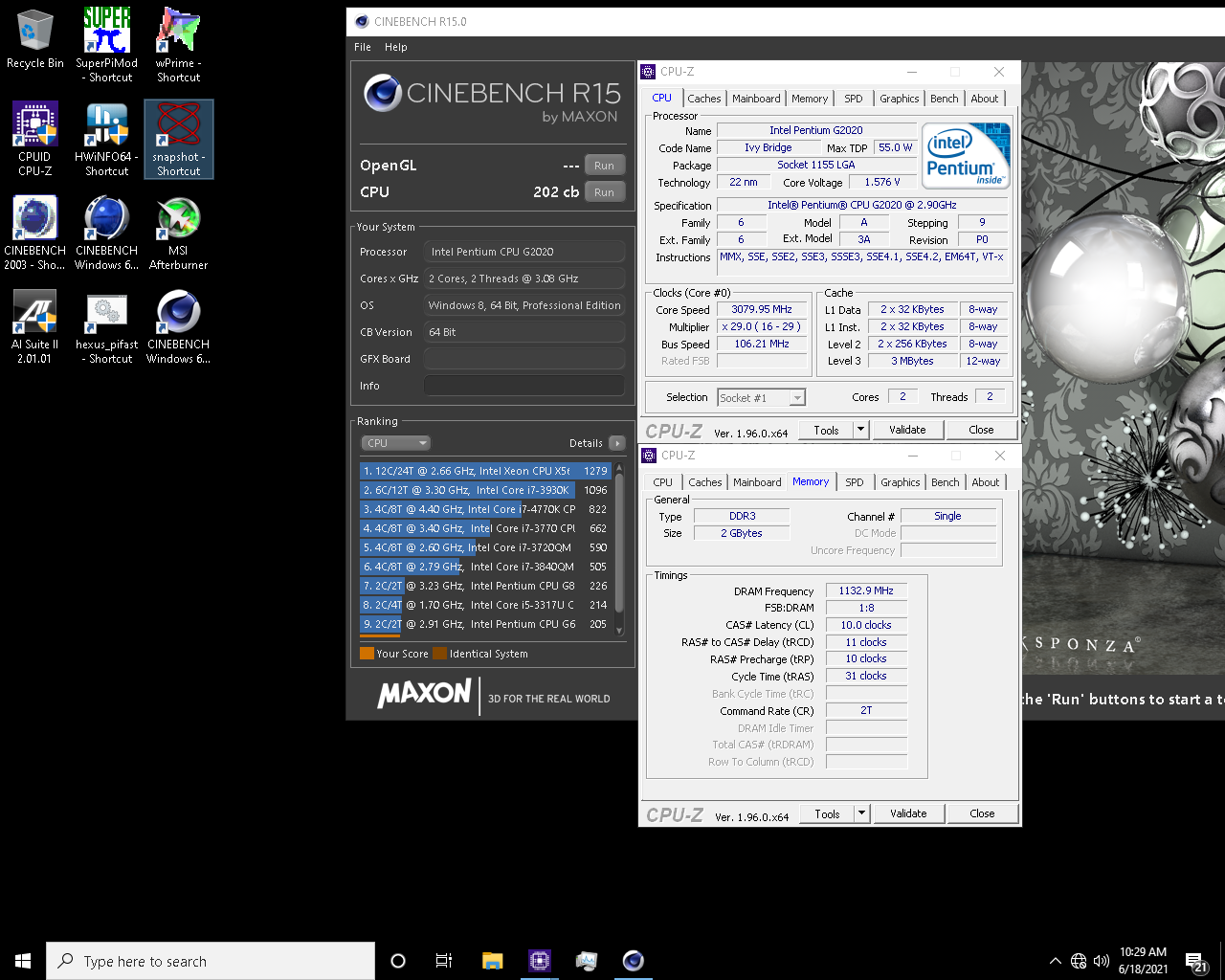Click Tools button in top CPU-Z
Image resolution: width=1225 pixels, height=980 pixels.
827,430
